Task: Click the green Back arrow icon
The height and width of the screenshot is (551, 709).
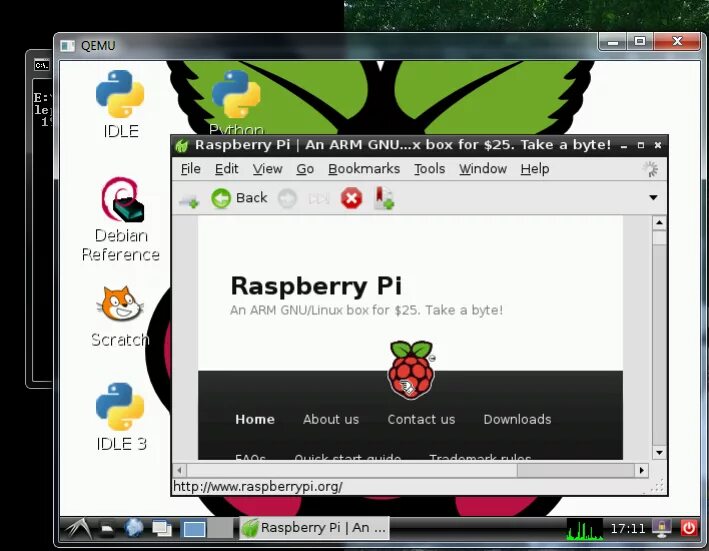Action: pyautogui.click(x=221, y=198)
